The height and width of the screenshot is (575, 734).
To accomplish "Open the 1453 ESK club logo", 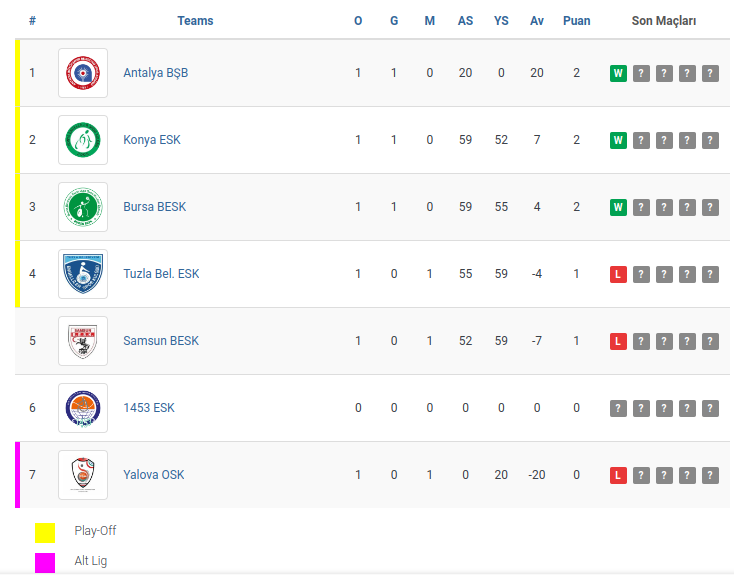I will point(83,408).
